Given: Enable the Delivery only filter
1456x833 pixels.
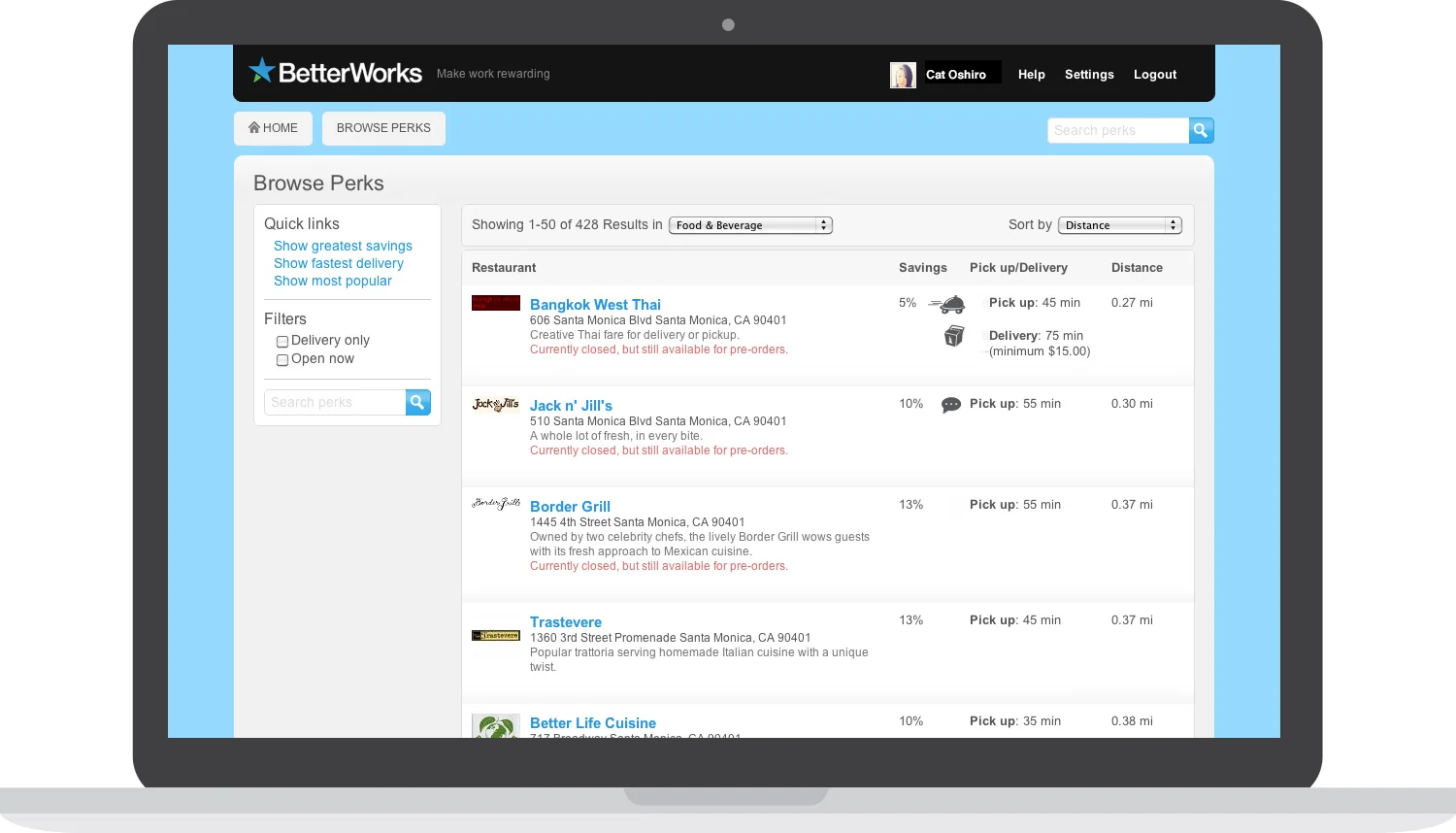Looking at the screenshot, I should pyautogui.click(x=282, y=341).
